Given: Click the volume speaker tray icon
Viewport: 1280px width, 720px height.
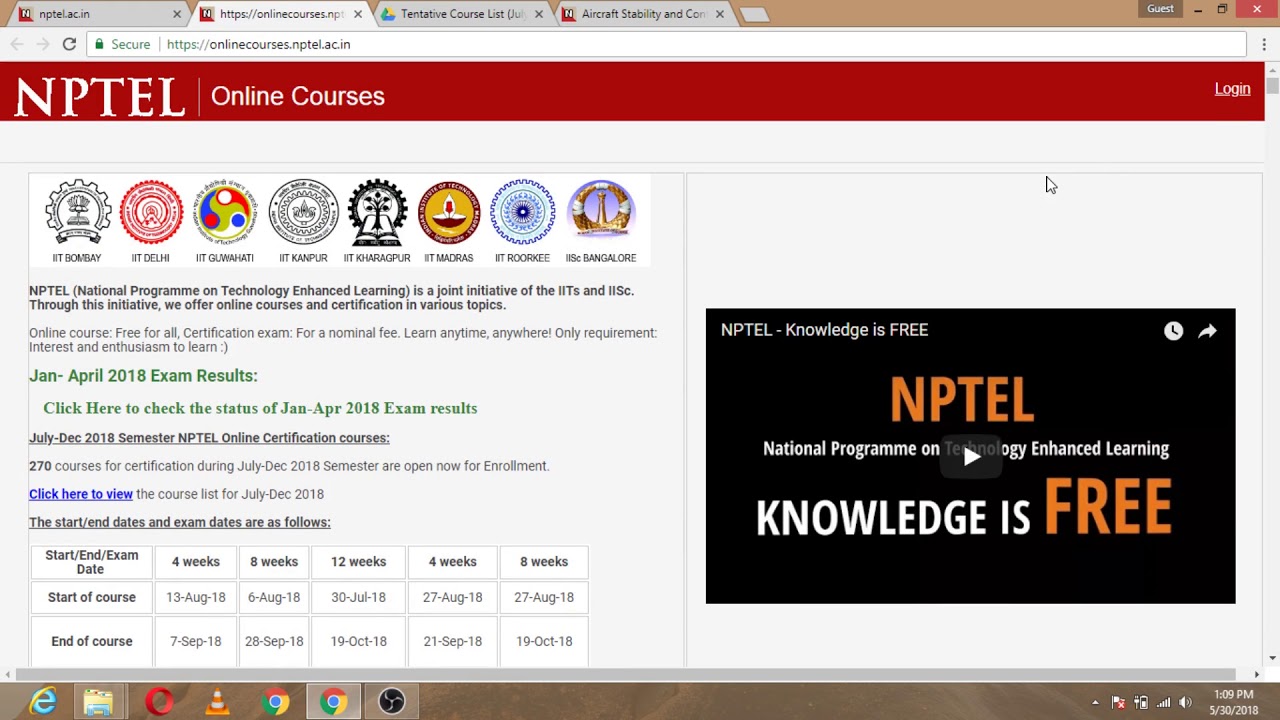Looking at the screenshot, I should (1186, 703).
